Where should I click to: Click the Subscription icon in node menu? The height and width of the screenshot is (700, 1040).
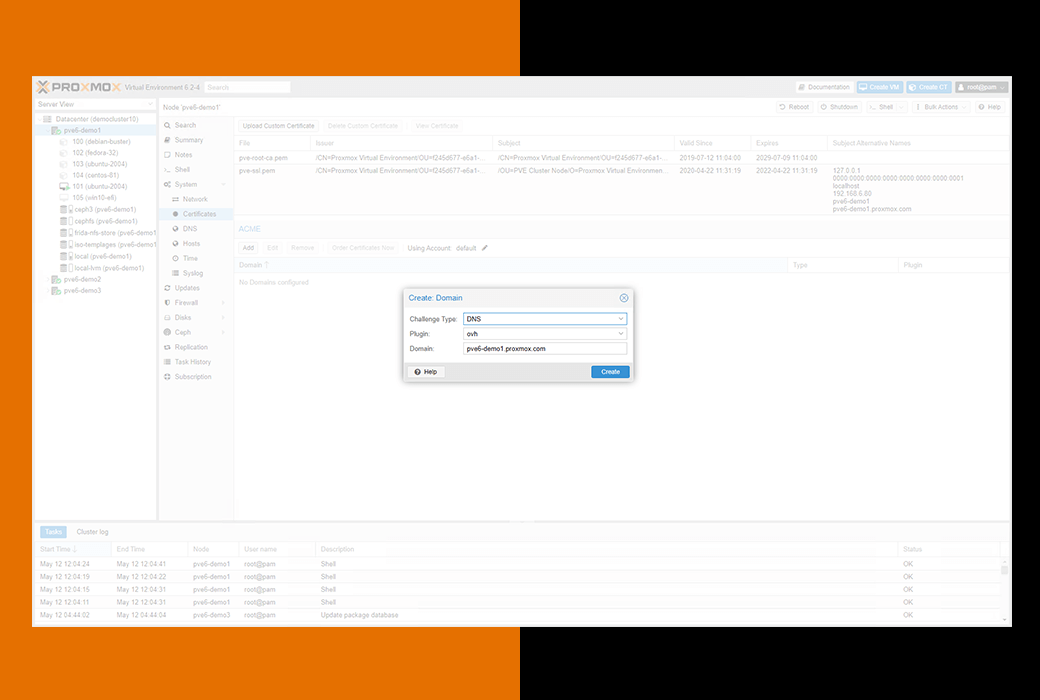pos(168,377)
